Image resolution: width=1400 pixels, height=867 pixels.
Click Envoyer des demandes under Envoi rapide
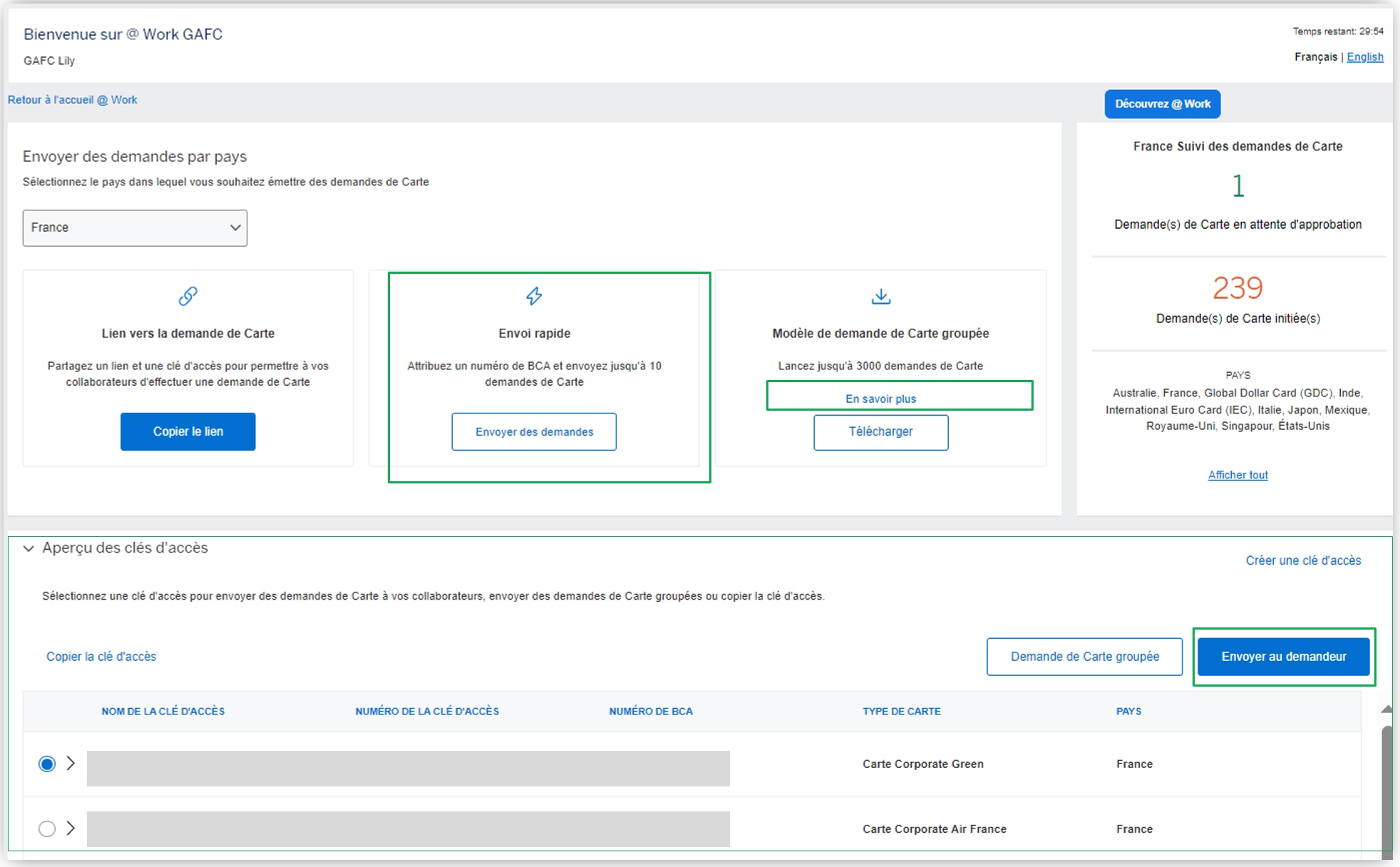coord(533,431)
